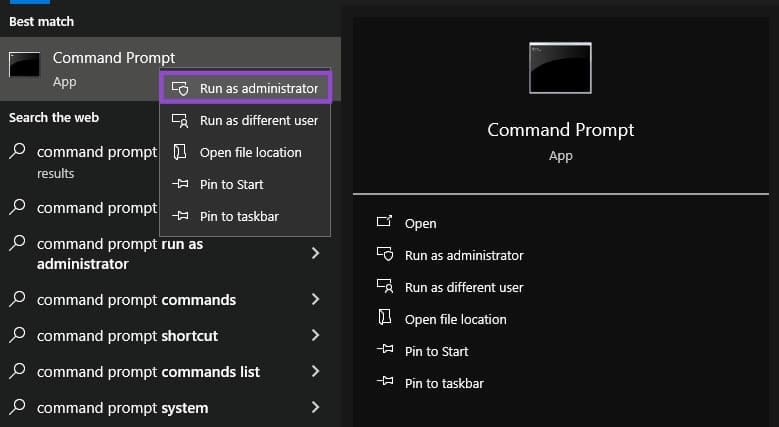779x427 pixels.
Task: Click search icon beside 'command prompt system'
Action: [x=17, y=407]
